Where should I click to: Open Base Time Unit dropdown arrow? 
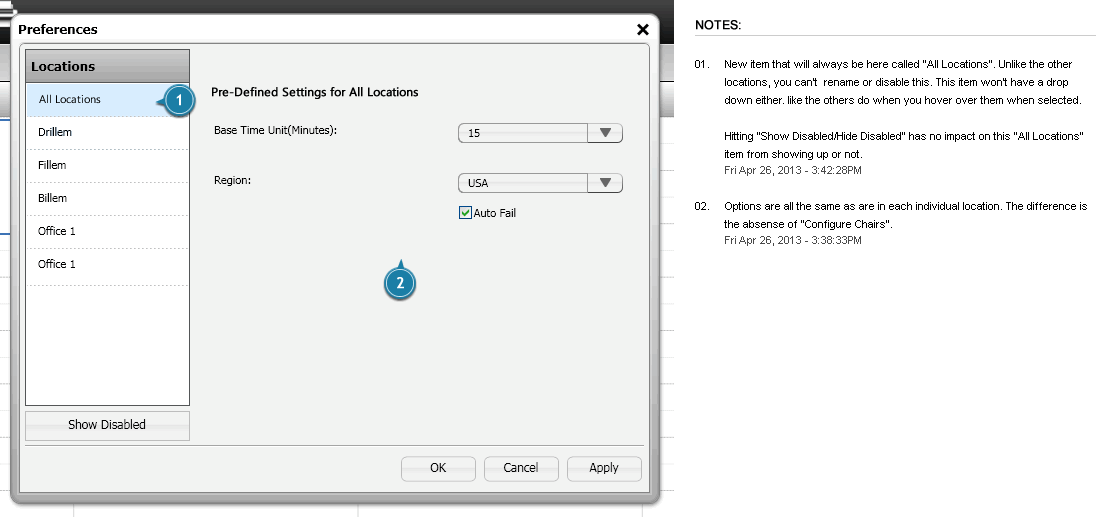coord(605,133)
